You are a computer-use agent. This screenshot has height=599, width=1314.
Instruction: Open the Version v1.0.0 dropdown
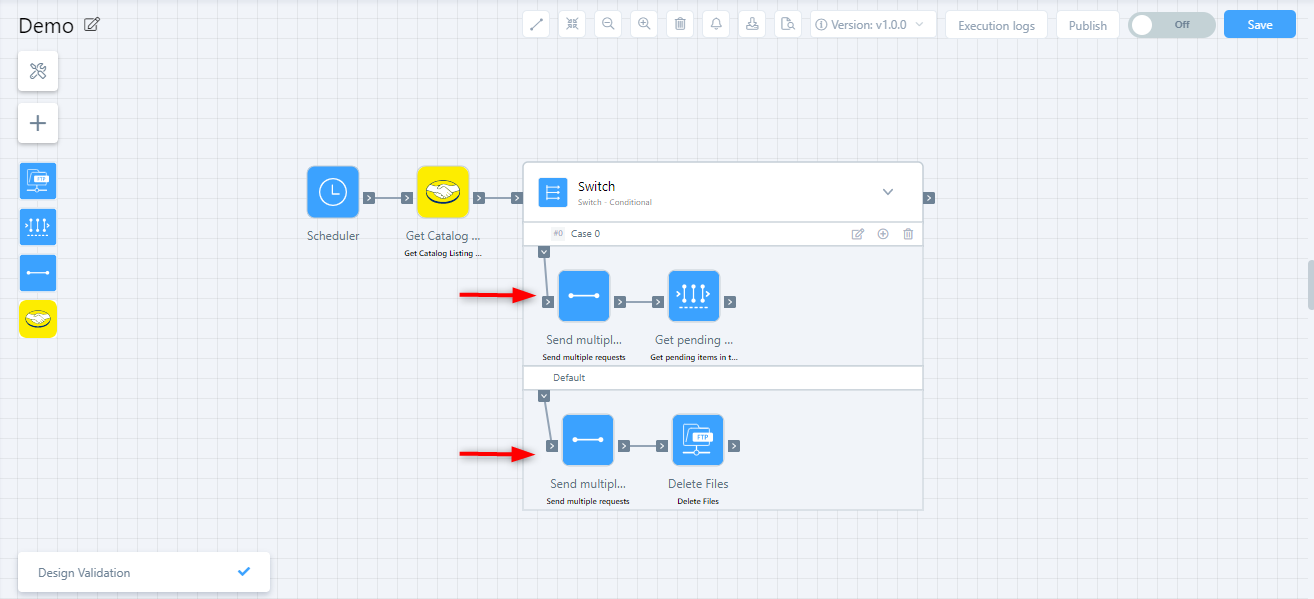[x=873, y=25]
